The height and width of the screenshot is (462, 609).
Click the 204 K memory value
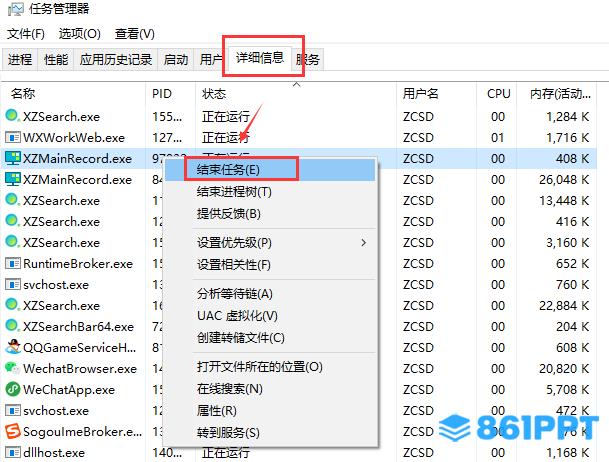[572, 326]
